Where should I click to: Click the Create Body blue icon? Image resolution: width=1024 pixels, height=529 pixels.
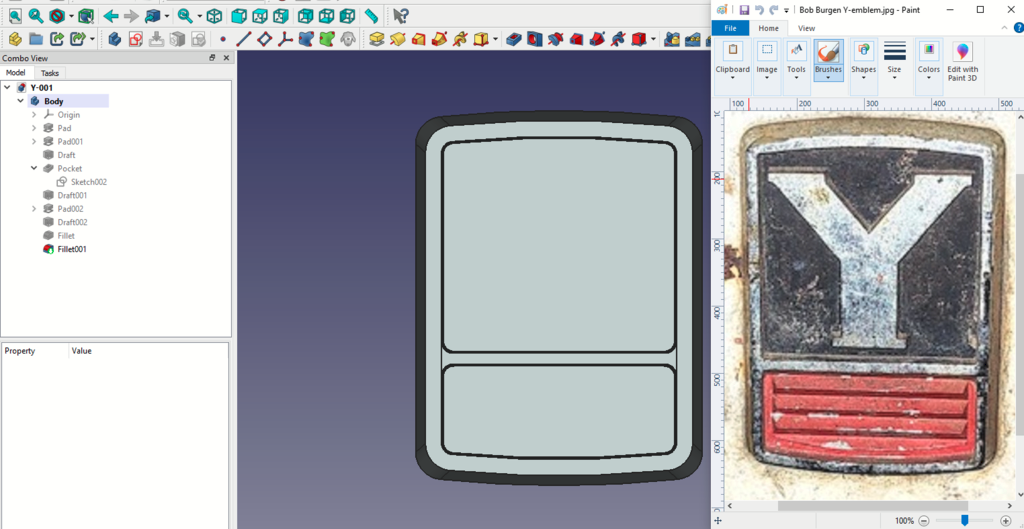(x=115, y=39)
